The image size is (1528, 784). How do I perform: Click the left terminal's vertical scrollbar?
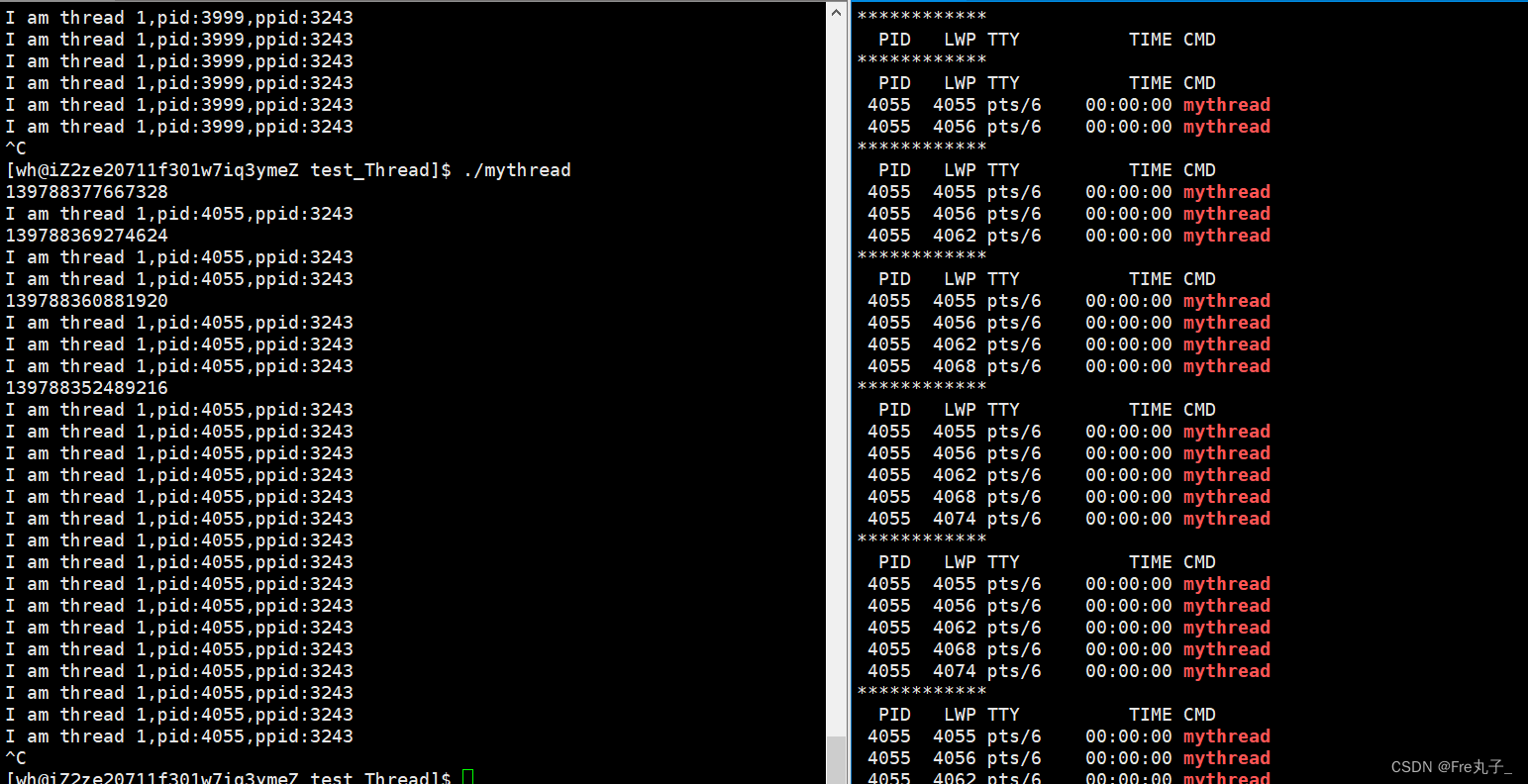point(837,392)
